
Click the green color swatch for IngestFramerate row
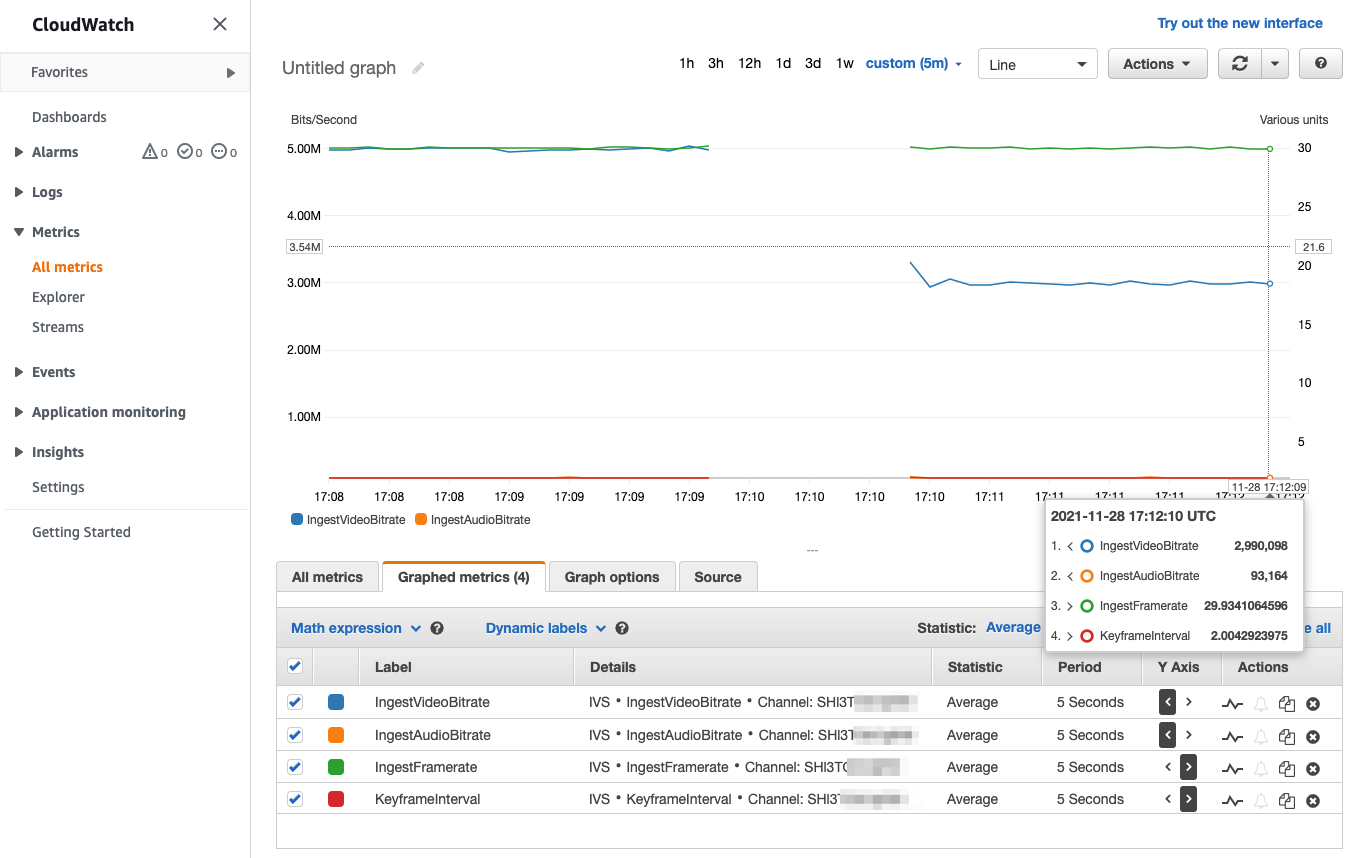coord(336,767)
